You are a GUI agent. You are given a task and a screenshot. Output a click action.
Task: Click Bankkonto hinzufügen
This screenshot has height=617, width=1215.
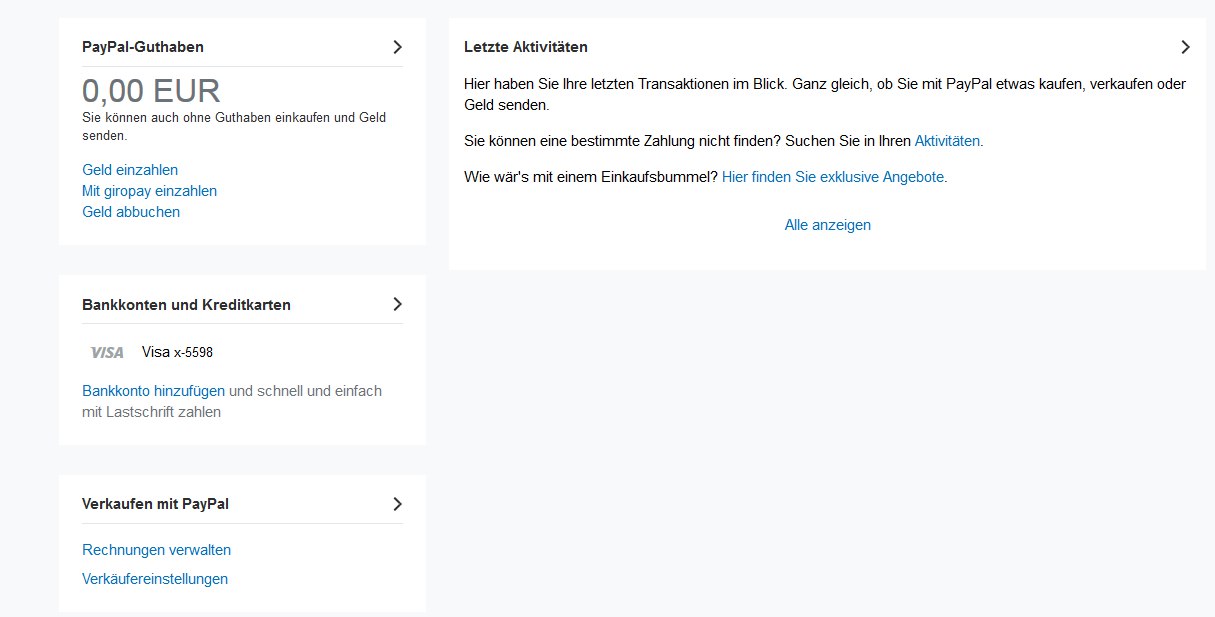pyautogui.click(x=153, y=391)
